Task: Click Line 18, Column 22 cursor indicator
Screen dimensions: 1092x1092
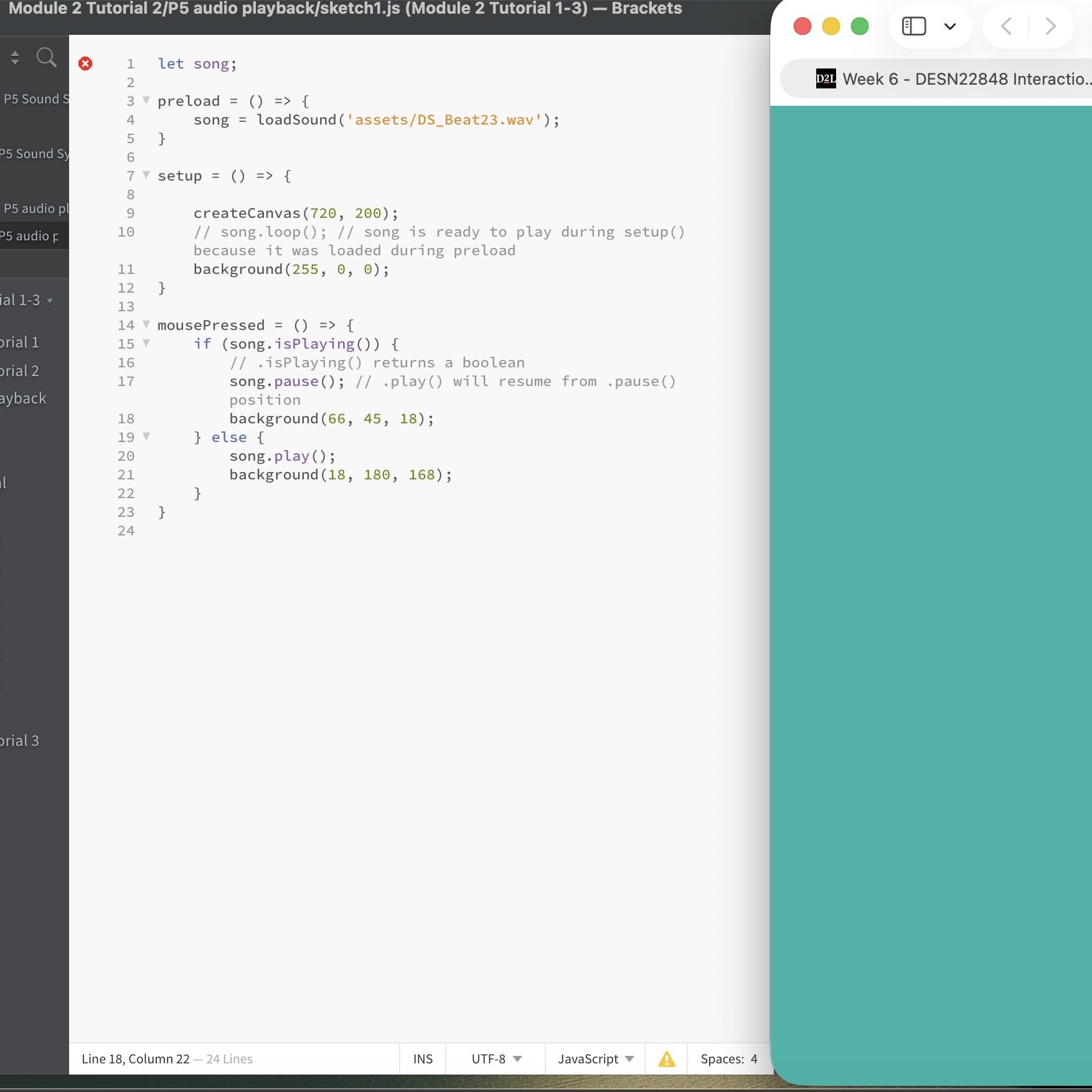Action: [135, 1059]
